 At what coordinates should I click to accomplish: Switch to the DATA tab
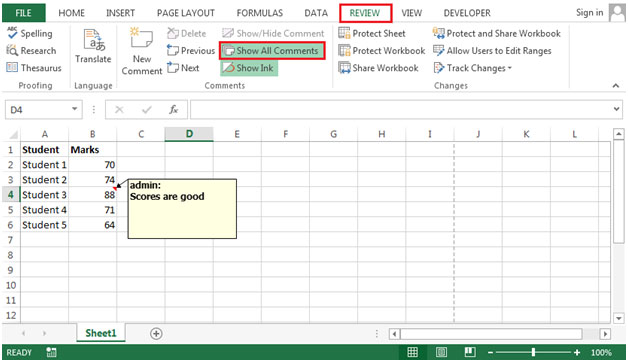pos(316,13)
